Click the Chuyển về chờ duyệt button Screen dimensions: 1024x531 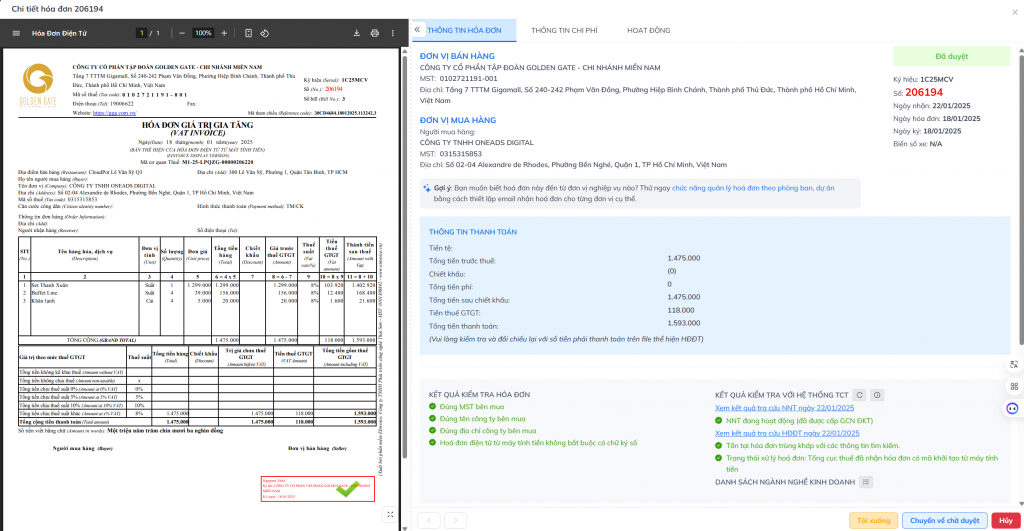(x=944, y=521)
